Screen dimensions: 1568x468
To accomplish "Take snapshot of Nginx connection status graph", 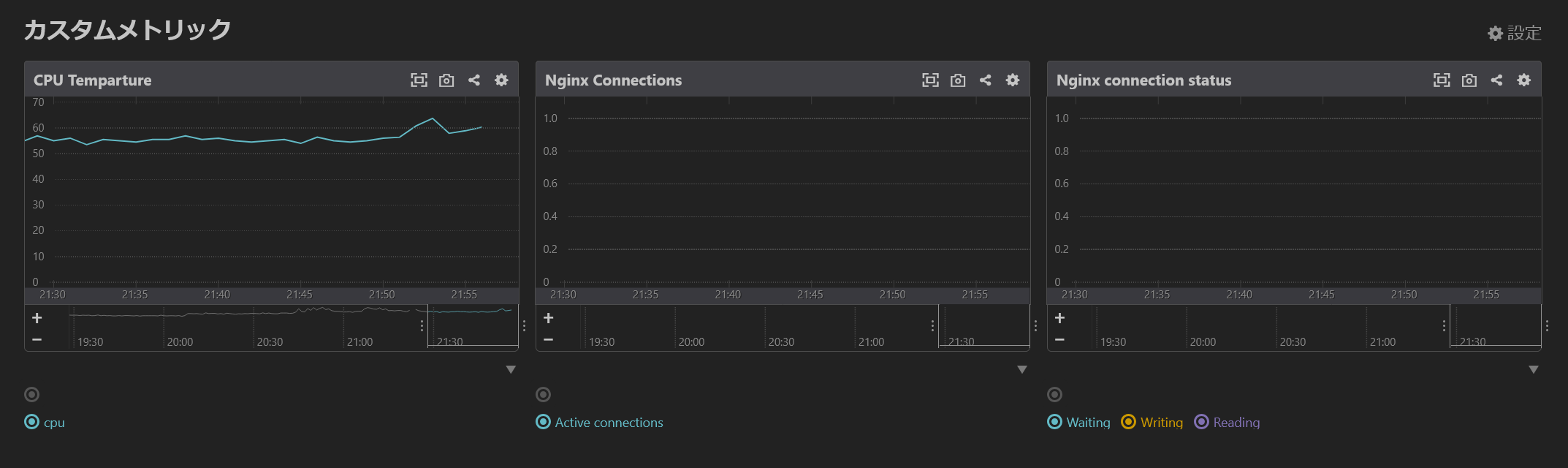I will pyautogui.click(x=1469, y=80).
